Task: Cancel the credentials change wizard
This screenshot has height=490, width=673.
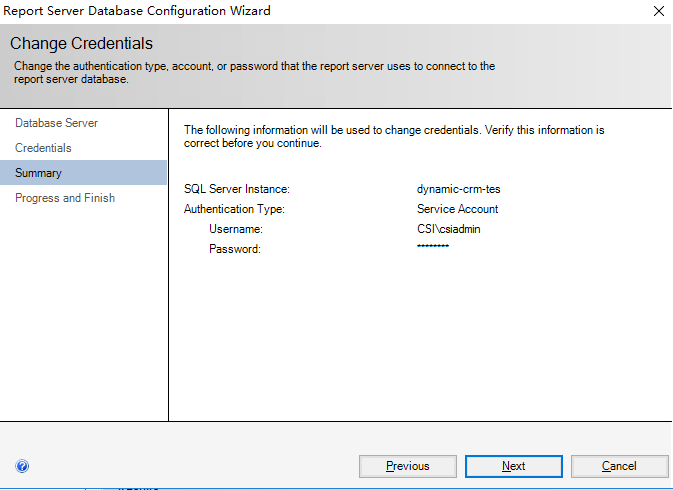Action: [x=619, y=466]
